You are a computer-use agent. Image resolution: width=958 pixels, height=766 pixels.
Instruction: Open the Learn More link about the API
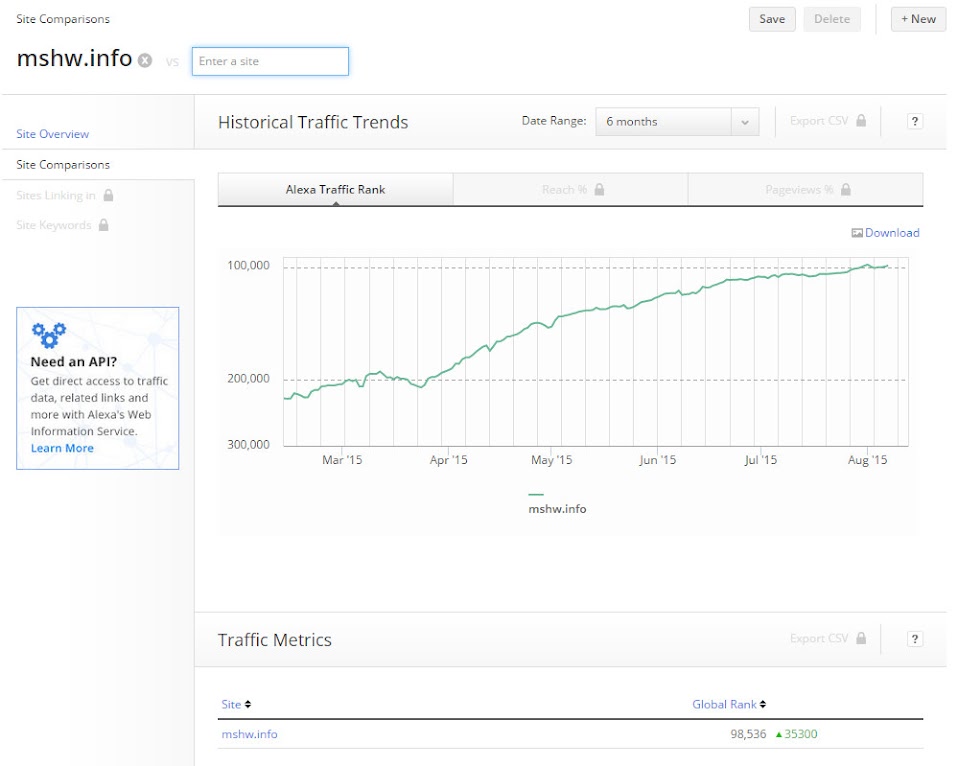click(62, 448)
